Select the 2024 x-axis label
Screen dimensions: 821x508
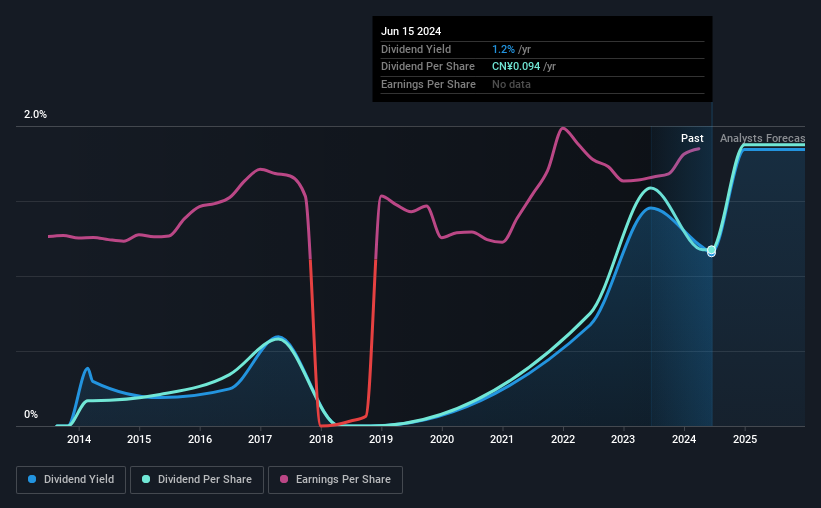tap(684, 439)
